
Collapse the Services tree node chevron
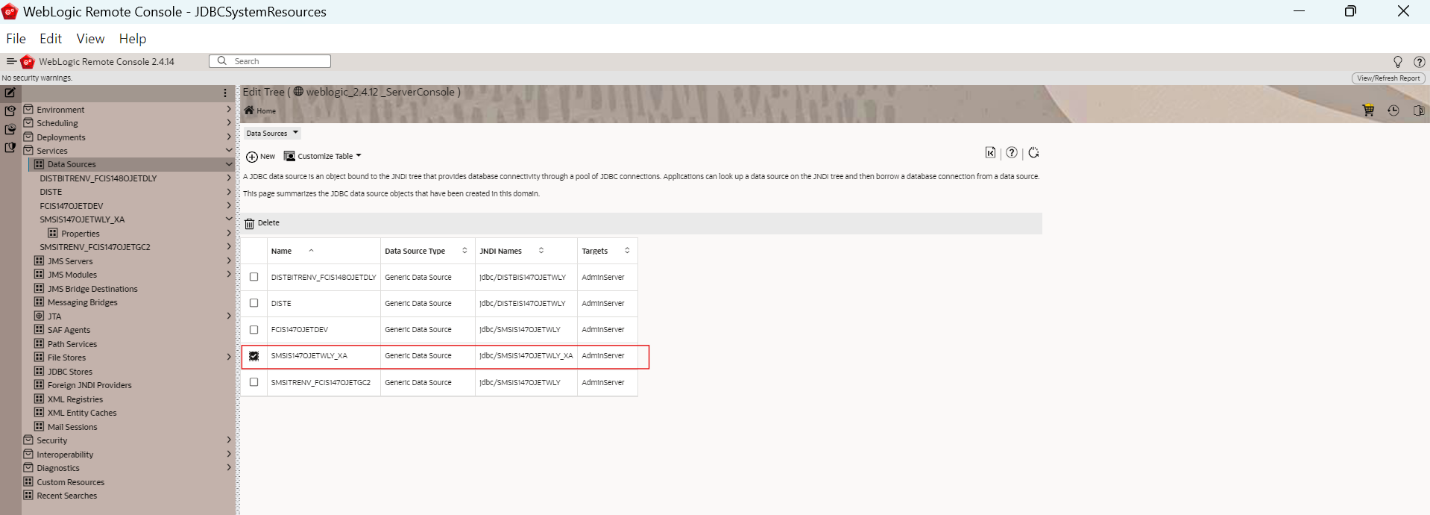point(229,151)
